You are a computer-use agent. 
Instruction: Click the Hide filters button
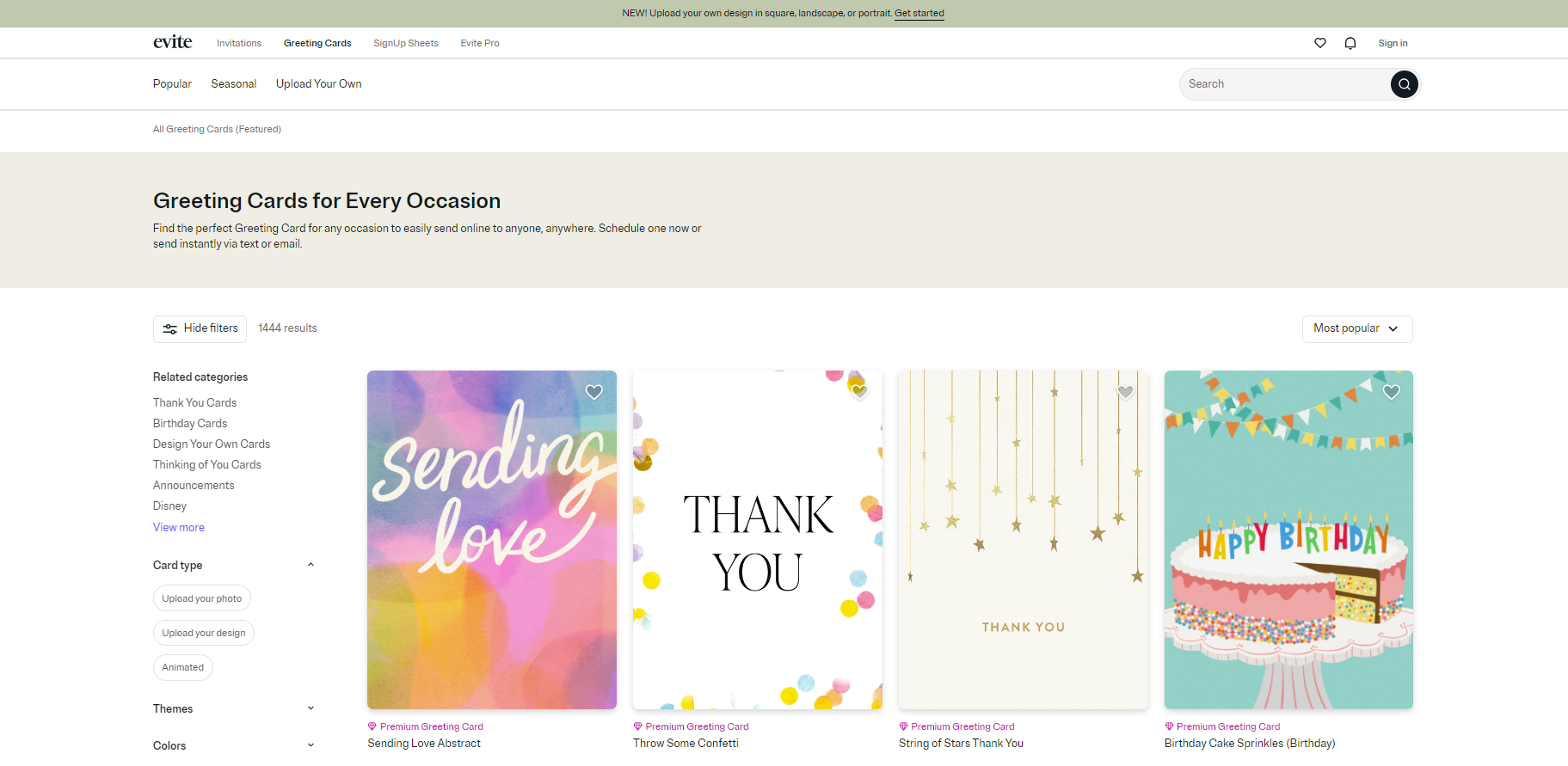[x=200, y=328]
